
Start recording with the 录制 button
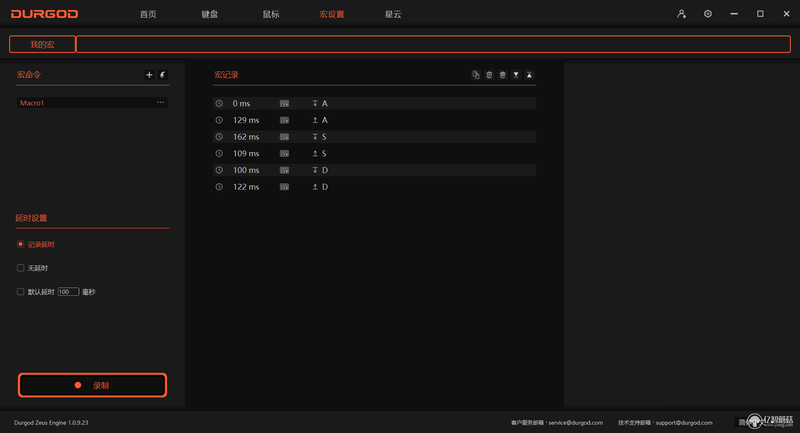coord(92,385)
